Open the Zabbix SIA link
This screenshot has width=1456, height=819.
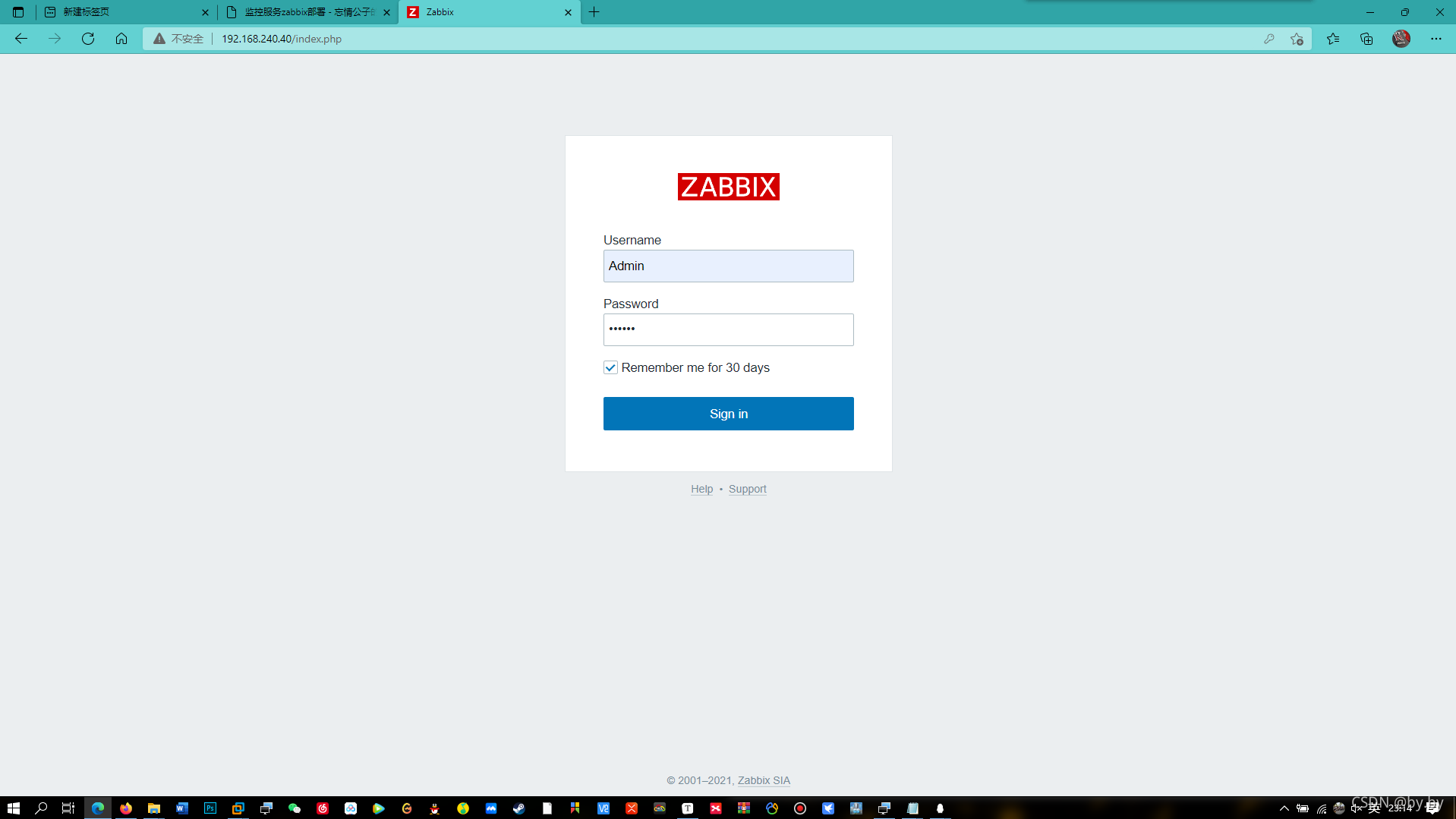764,780
